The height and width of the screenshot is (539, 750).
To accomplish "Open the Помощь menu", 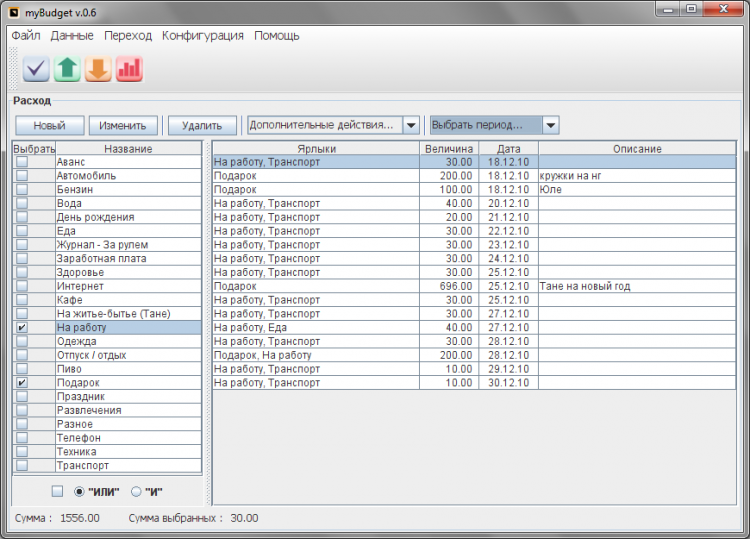I will point(276,36).
